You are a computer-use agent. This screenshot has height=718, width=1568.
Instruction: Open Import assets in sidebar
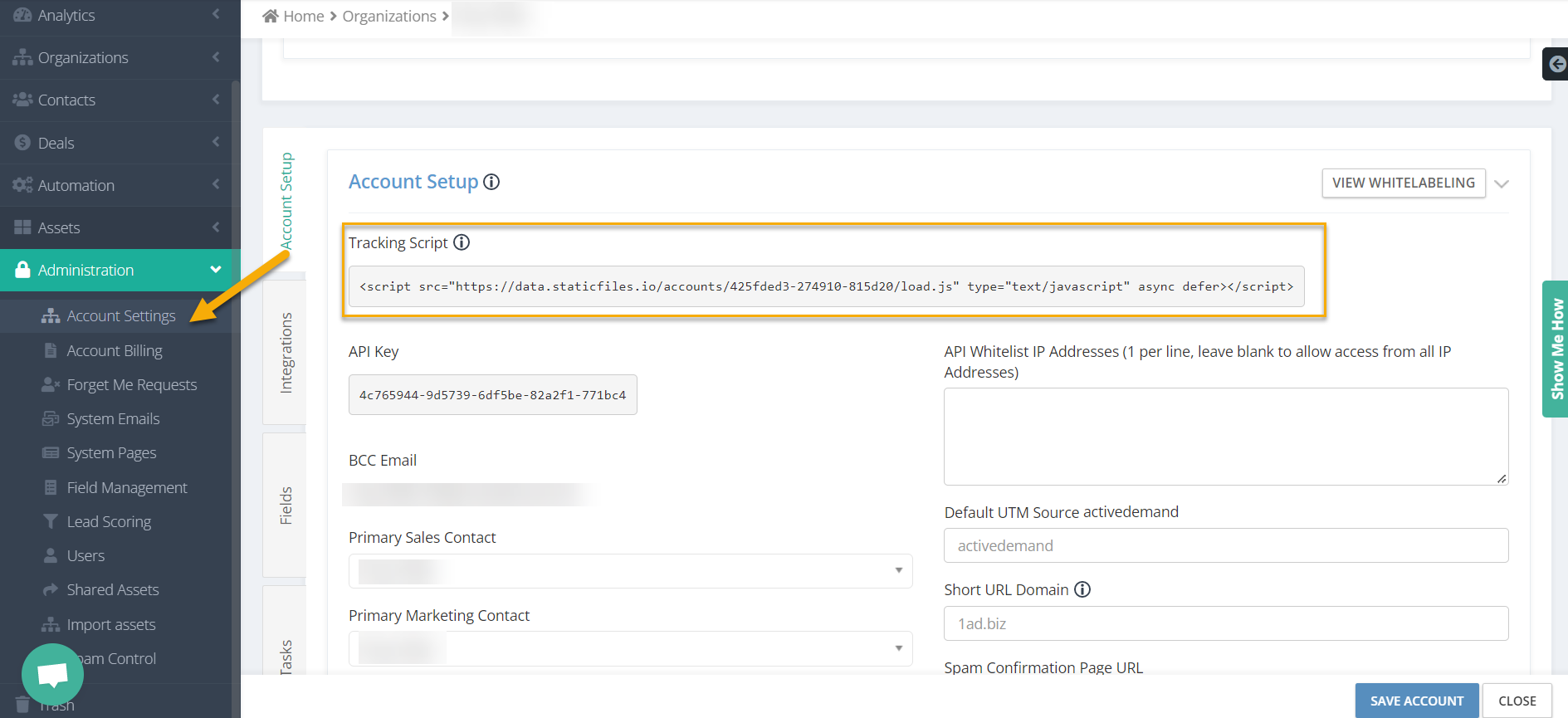click(x=111, y=624)
